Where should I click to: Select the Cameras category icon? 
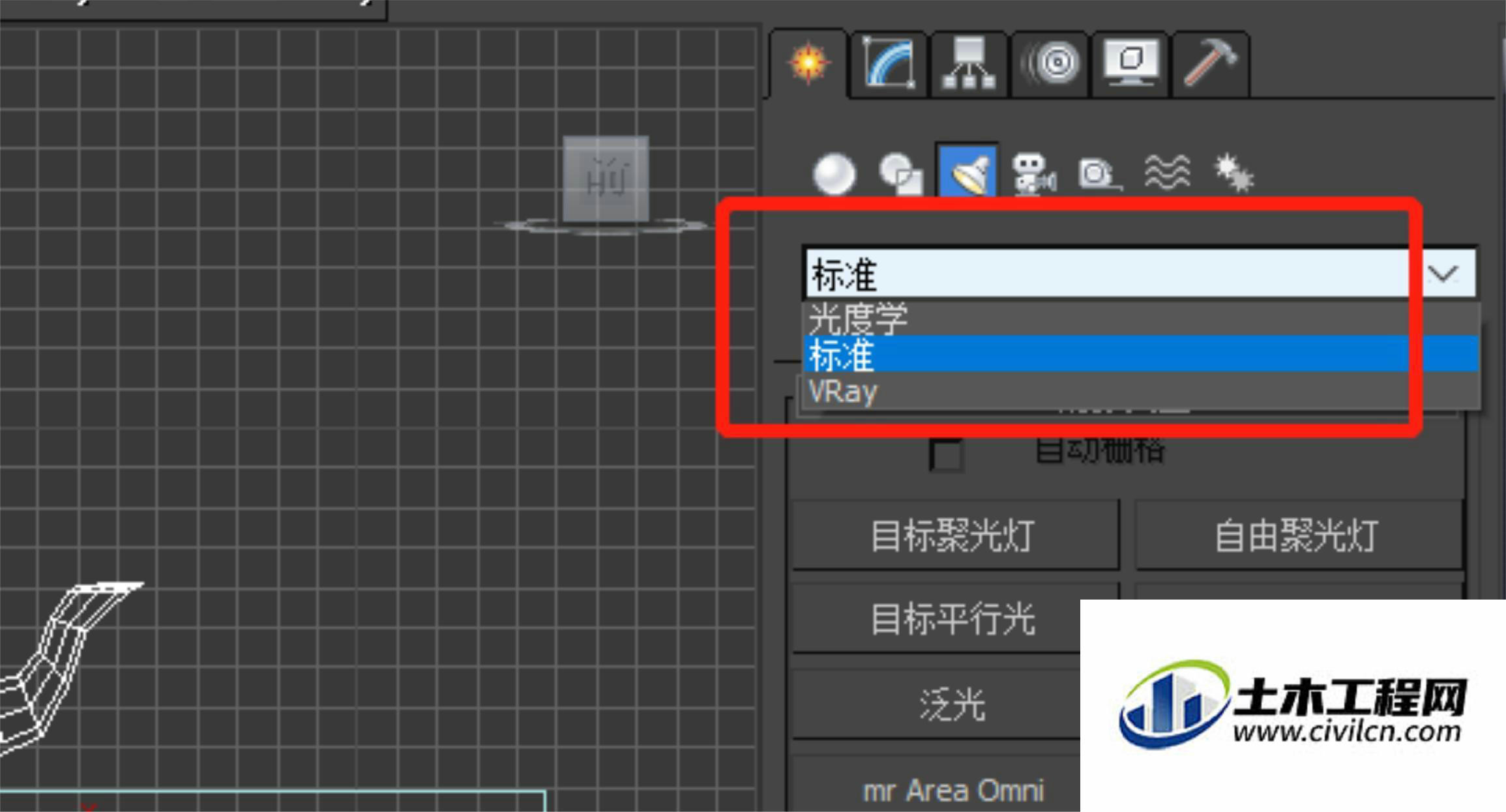tap(1033, 173)
